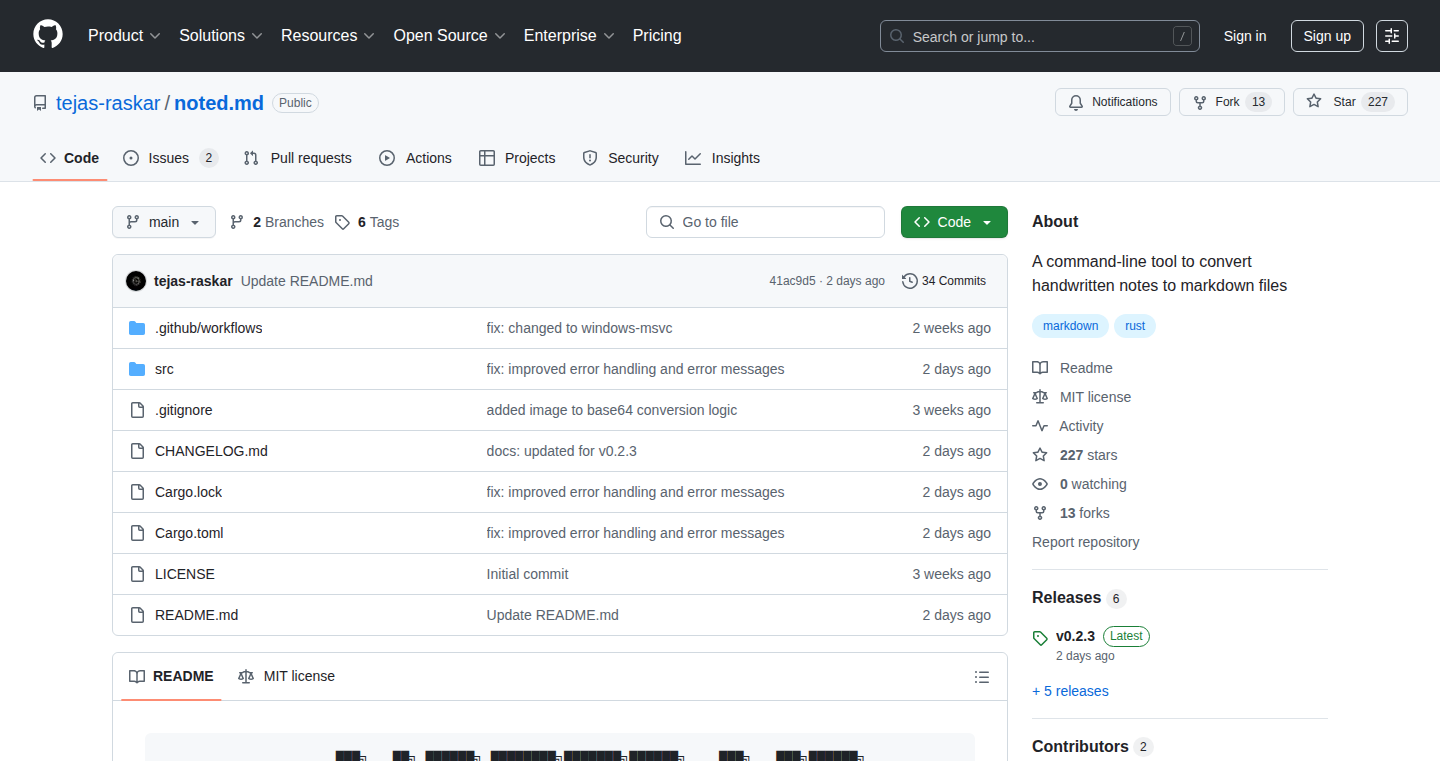Open the noted.md repository link
The image size is (1440, 761).
219,103
